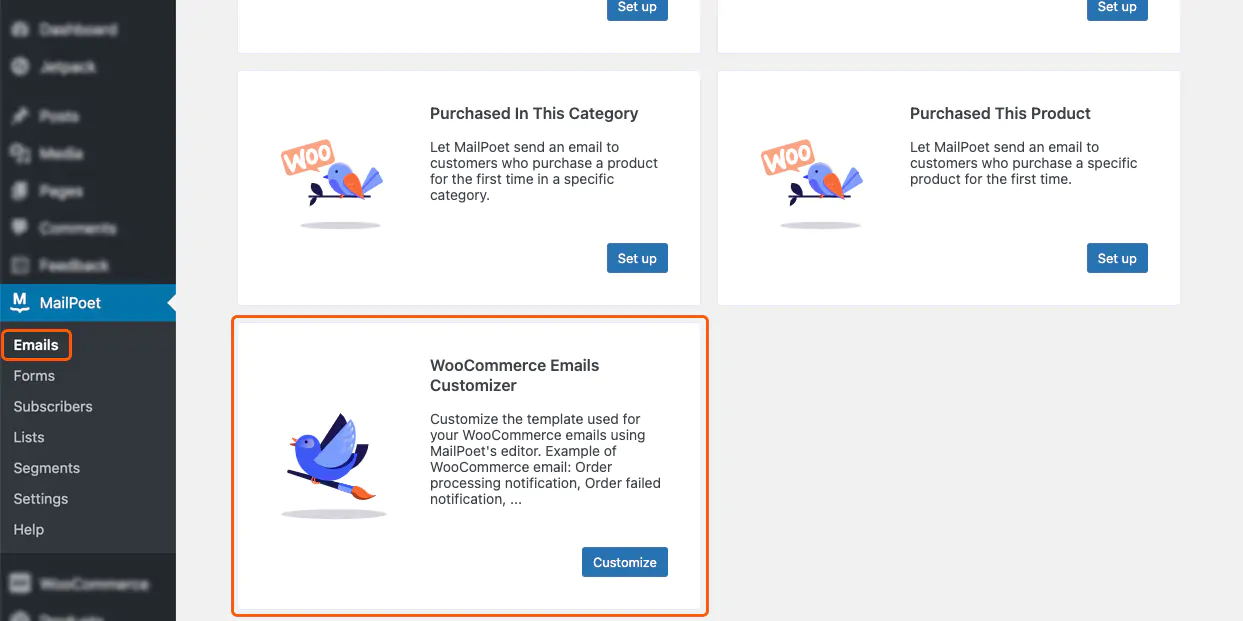Customize the WooCommerce Emails template

click(x=624, y=562)
